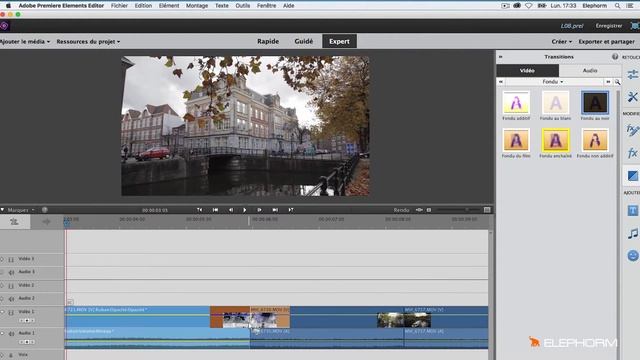640x360 pixels.
Task: Open the Transitions panel icon in sidebar
Action: 632,176
